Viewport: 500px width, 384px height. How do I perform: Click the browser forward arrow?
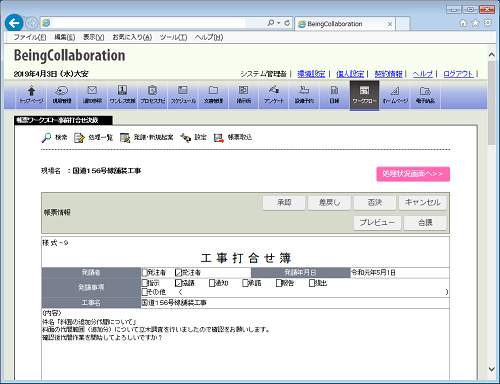[31, 23]
